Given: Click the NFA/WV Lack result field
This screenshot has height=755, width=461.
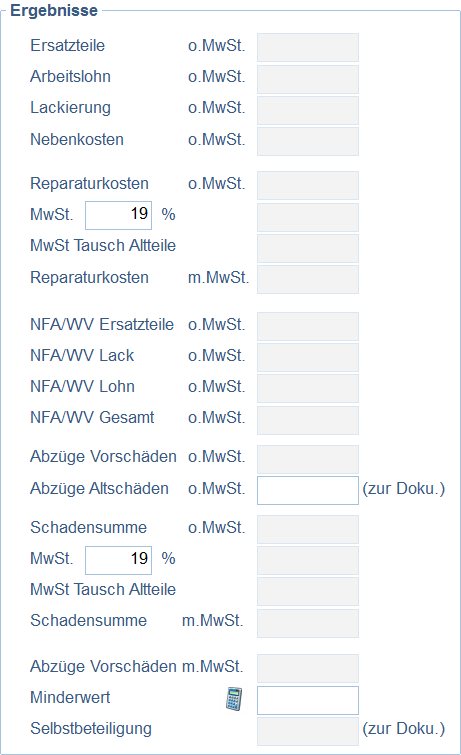Looking at the screenshot, I should tap(308, 357).
